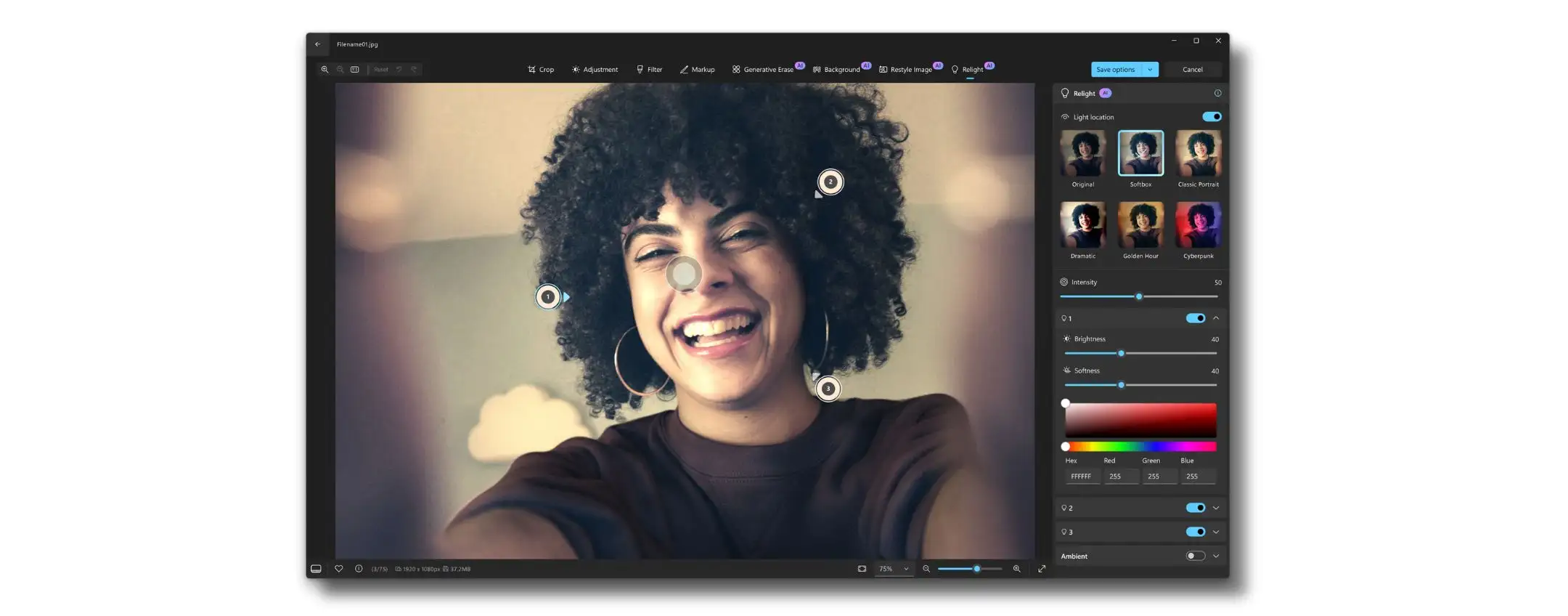
Task: Click the zoom-in magnifier in top-left toolbar
Action: 324,70
